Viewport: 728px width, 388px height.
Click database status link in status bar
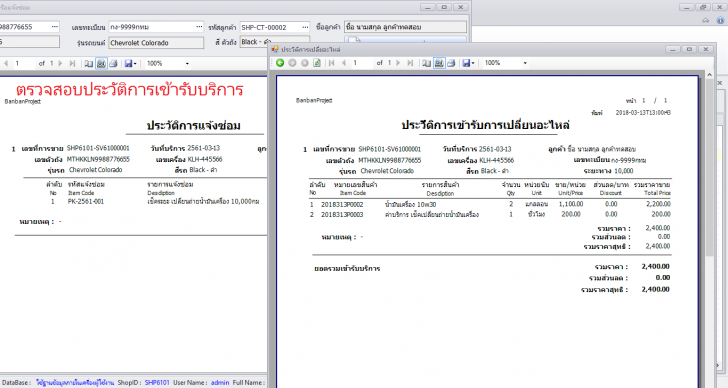75,383
